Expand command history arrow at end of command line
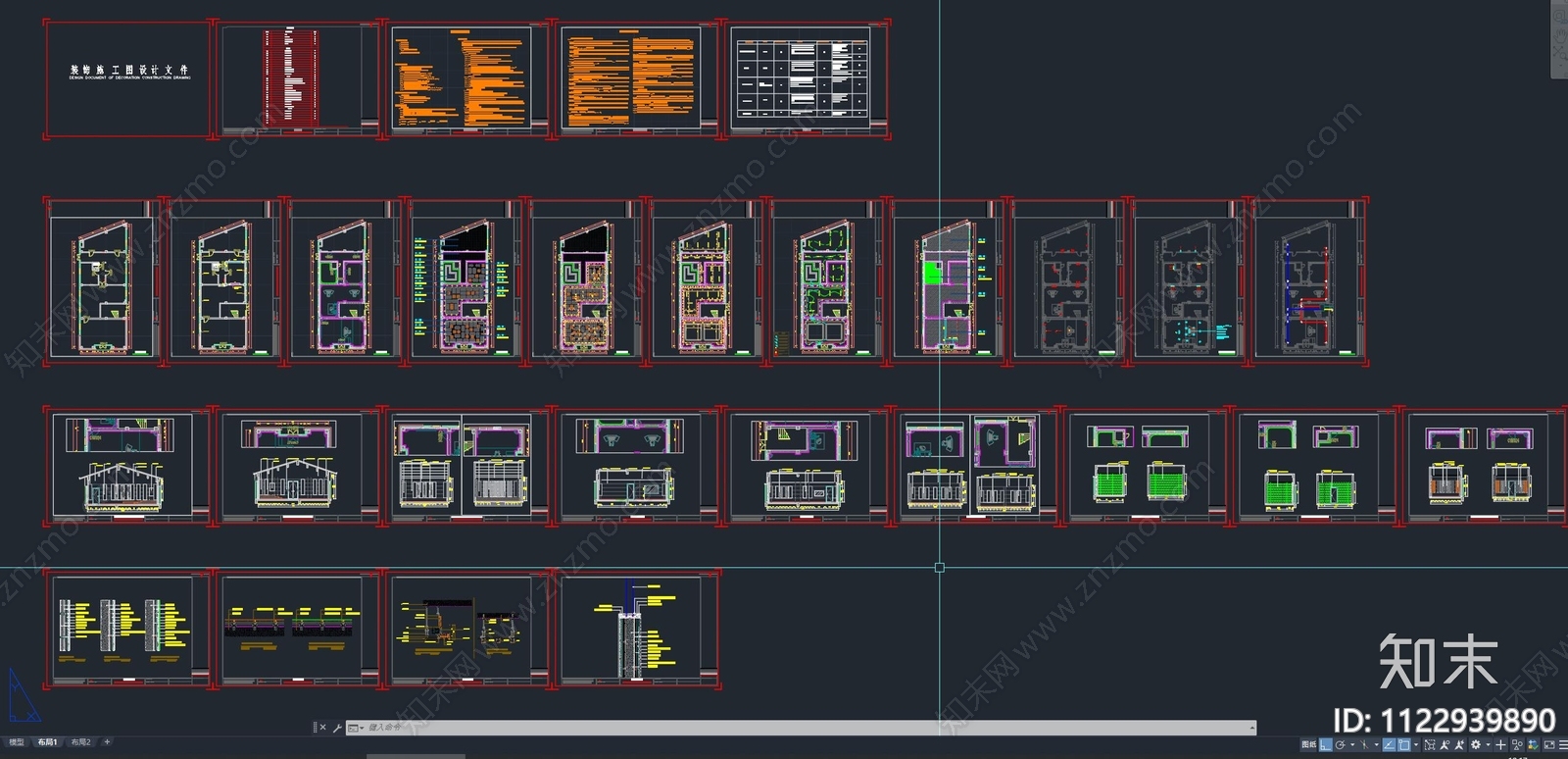The image size is (1568, 759). pos(1252,728)
